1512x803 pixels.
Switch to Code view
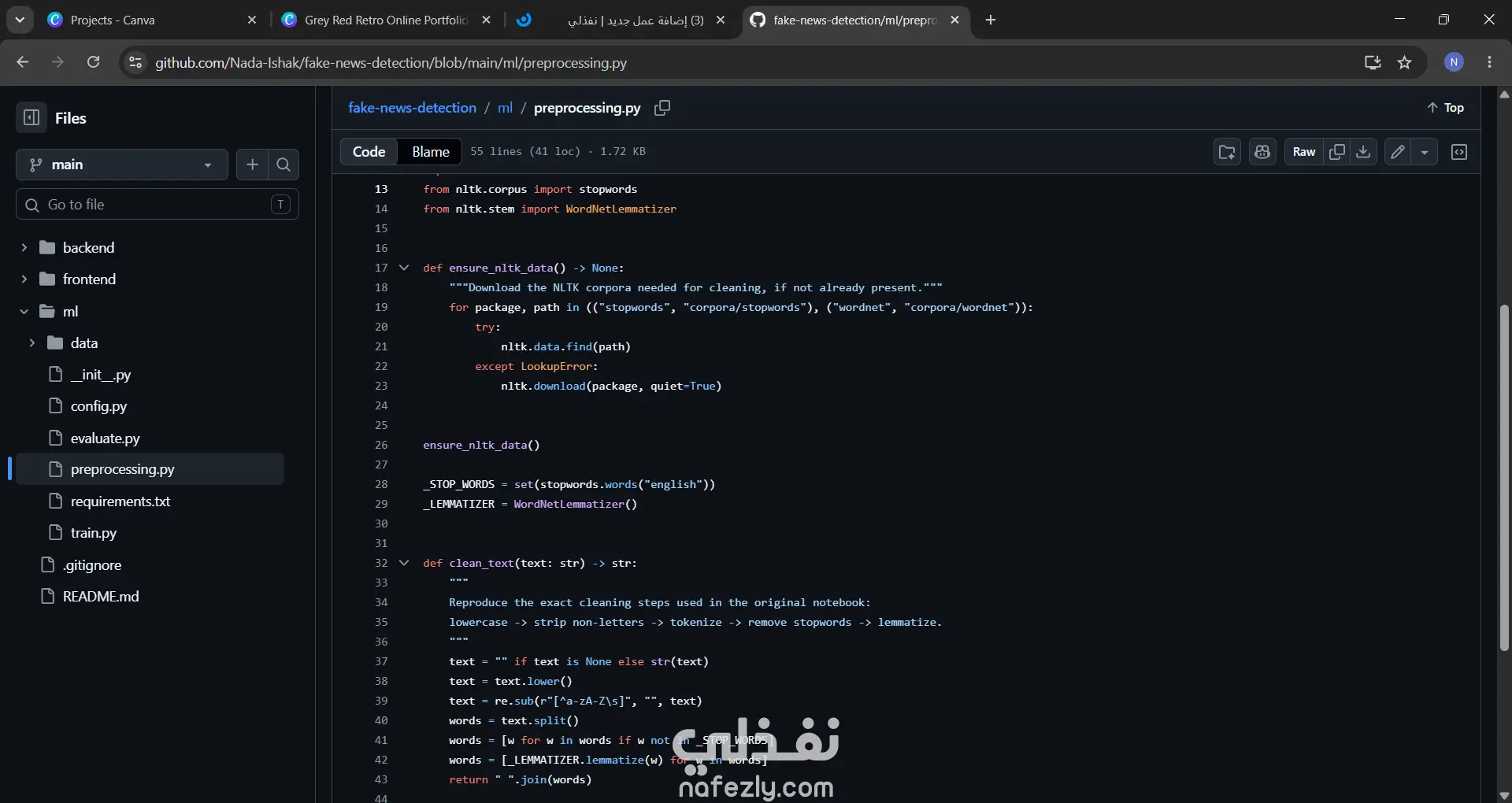369,152
